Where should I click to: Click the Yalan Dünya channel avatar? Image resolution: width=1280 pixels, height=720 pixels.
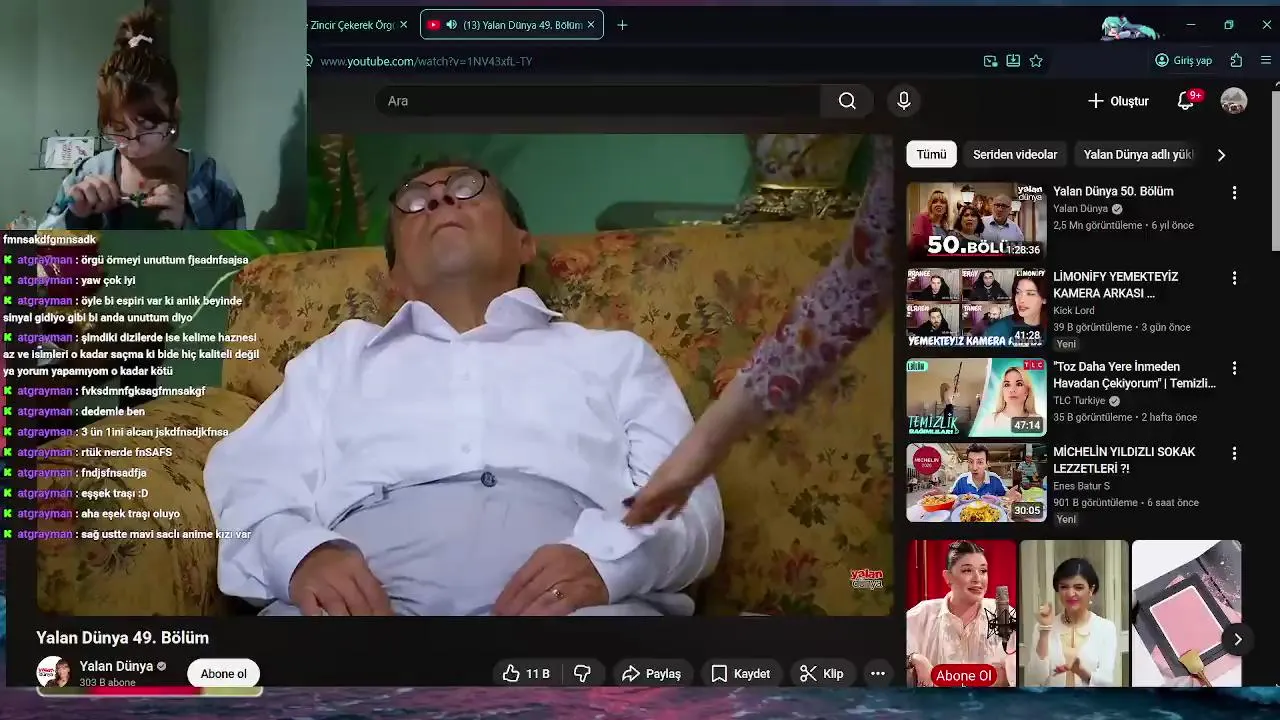pos(53,673)
